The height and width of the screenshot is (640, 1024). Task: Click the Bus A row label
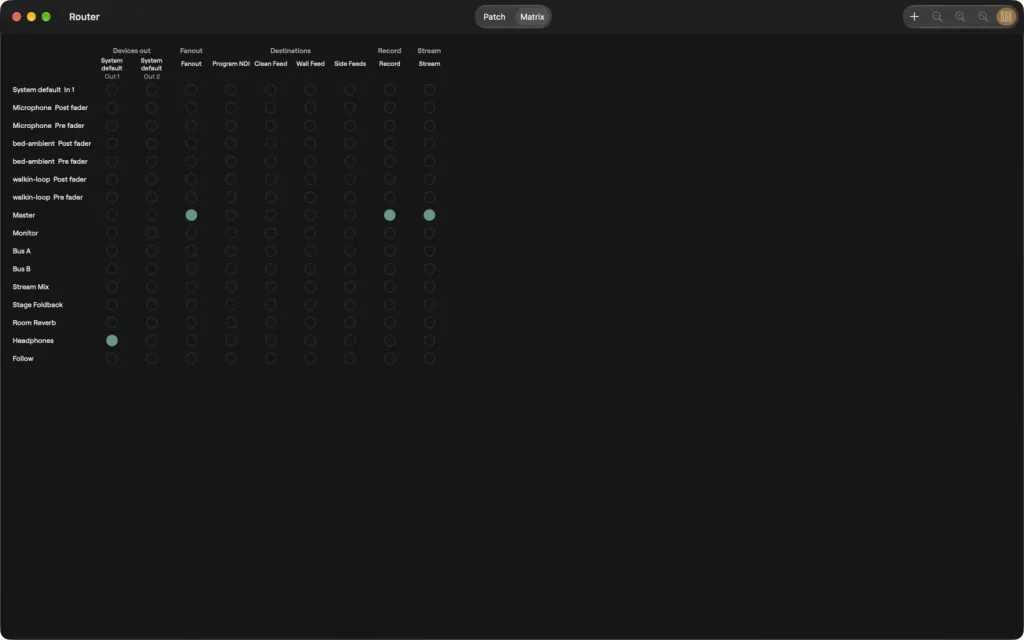(22, 251)
